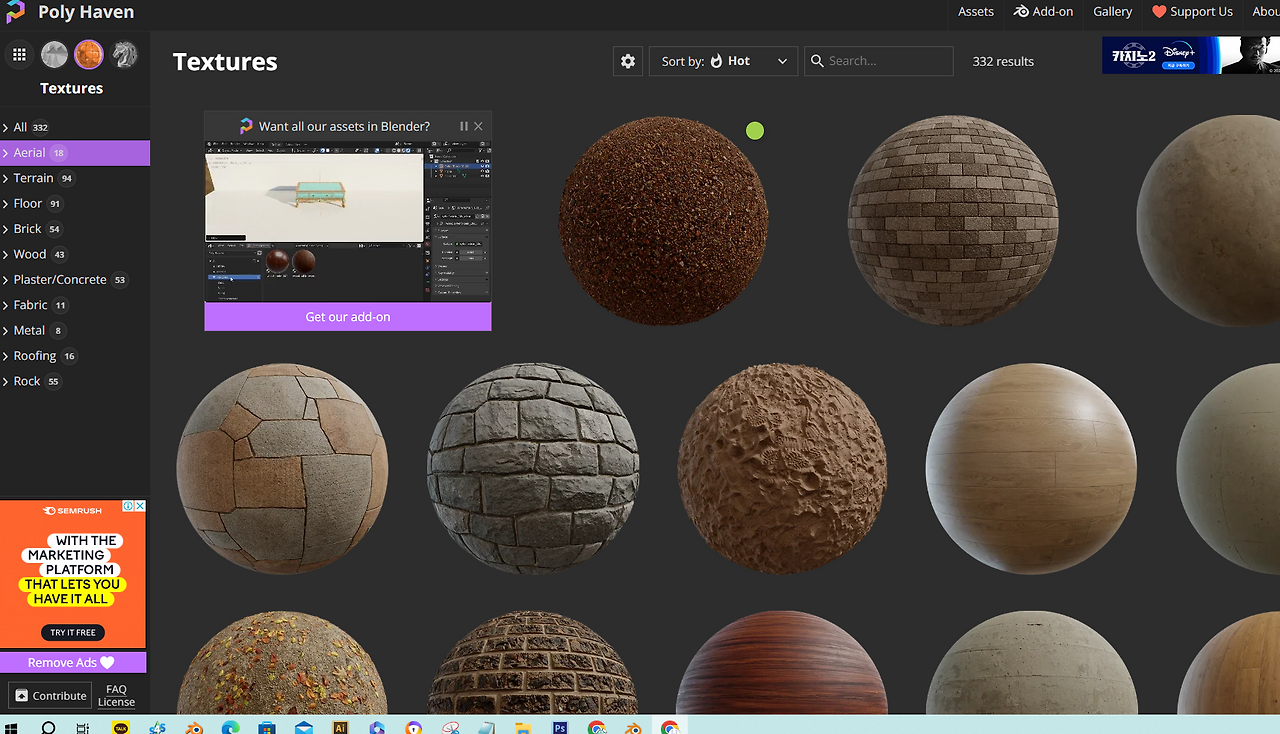Open the Sort by Hot dropdown
Screen dimensions: 1280x734
tap(723, 61)
